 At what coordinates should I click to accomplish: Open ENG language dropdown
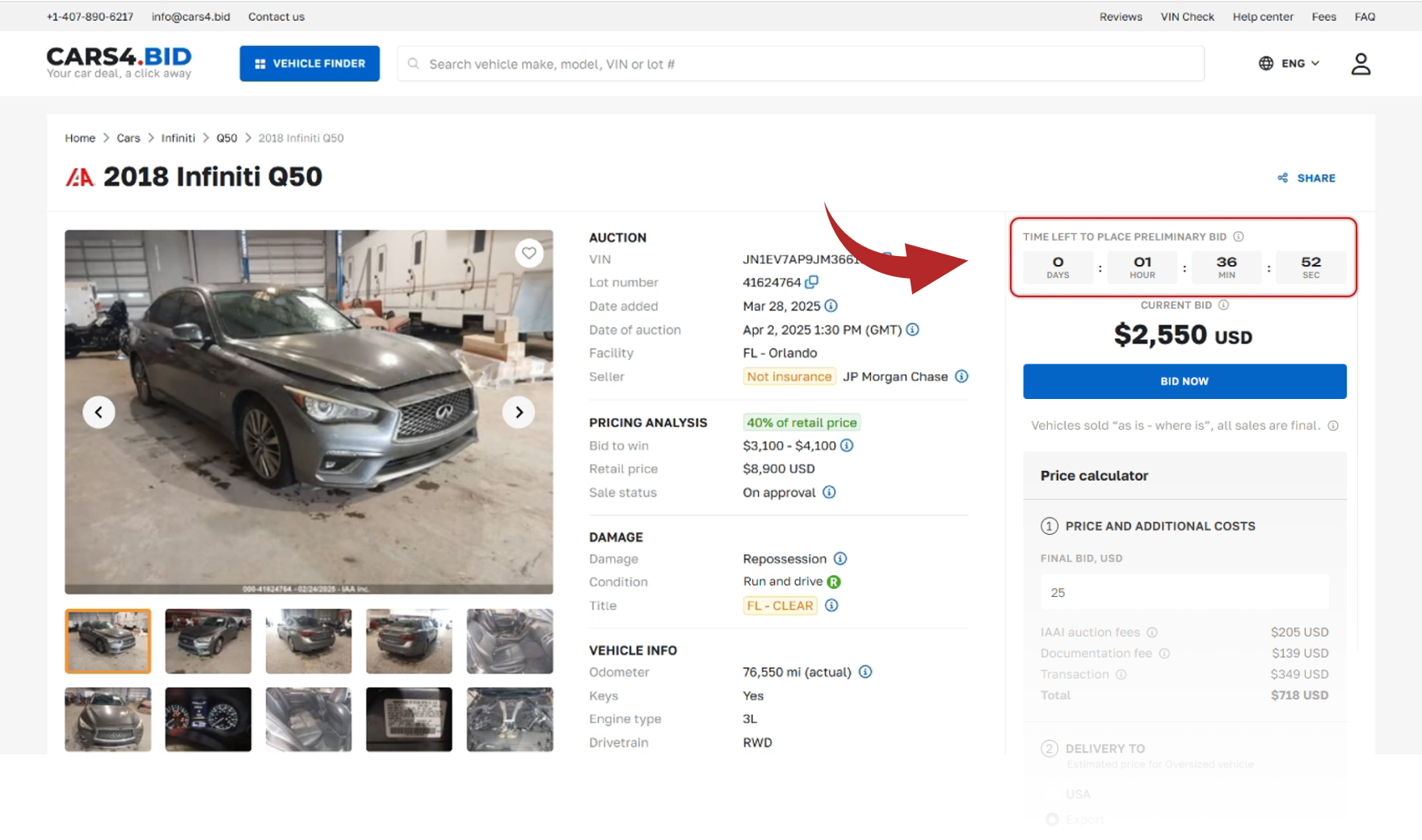[x=1289, y=63]
